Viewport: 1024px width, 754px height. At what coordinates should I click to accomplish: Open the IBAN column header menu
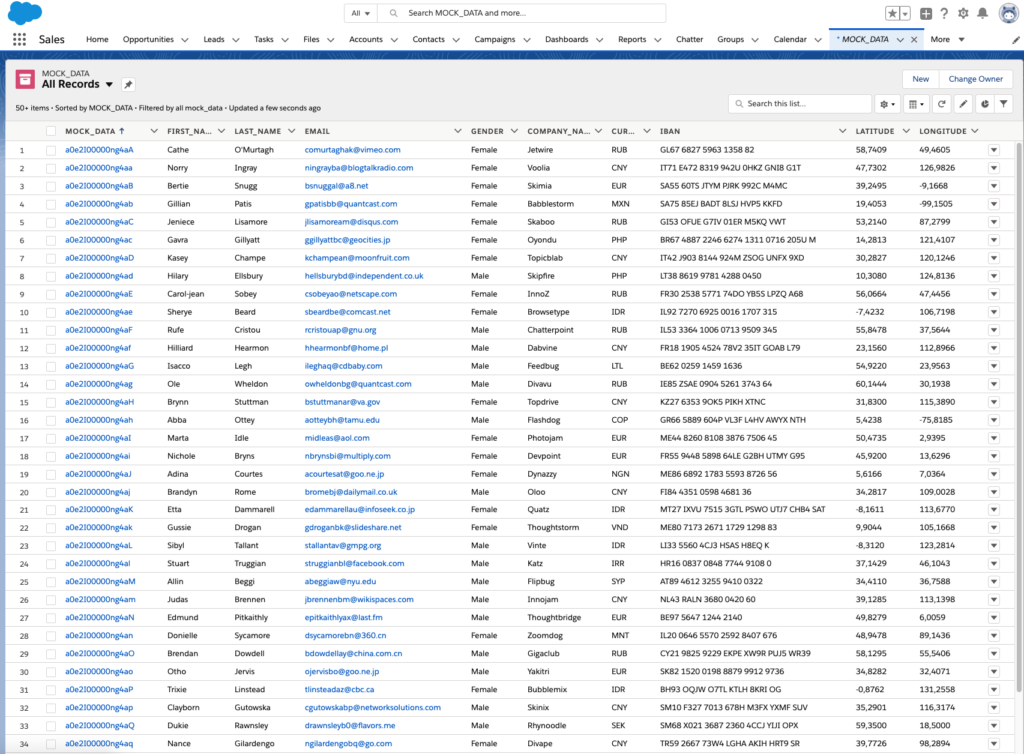click(x=842, y=131)
